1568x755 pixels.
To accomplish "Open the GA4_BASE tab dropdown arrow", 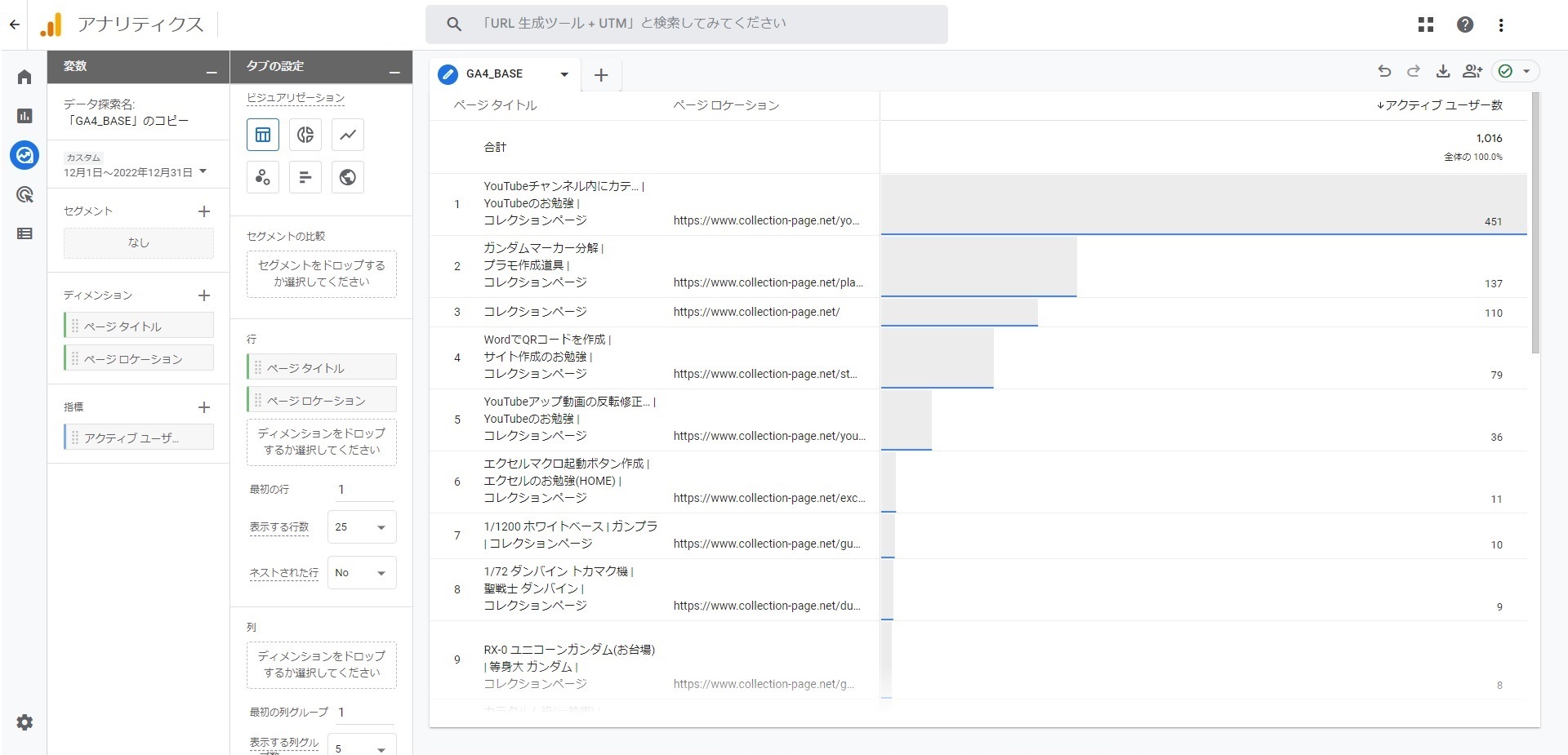I will [x=563, y=74].
